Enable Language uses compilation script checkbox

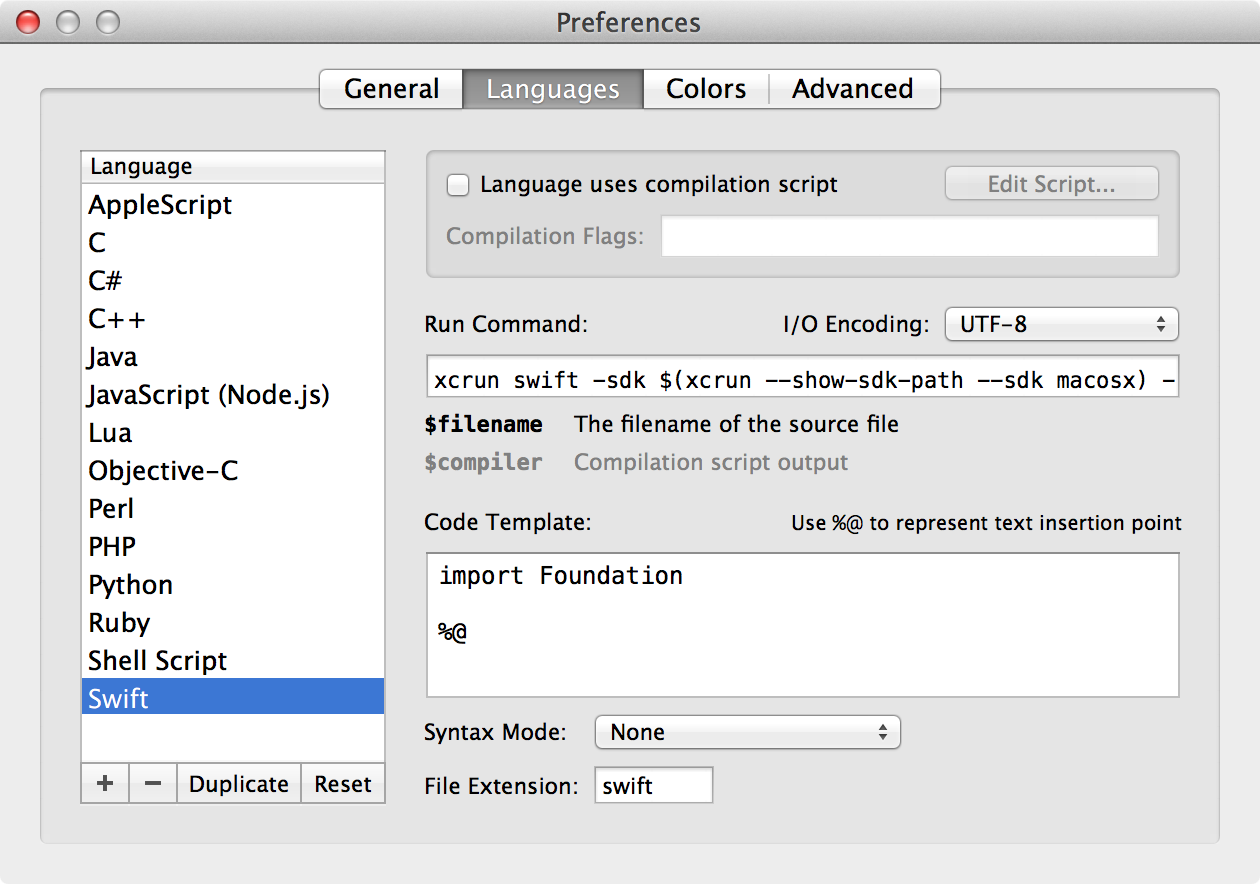[x=458, y=185]
